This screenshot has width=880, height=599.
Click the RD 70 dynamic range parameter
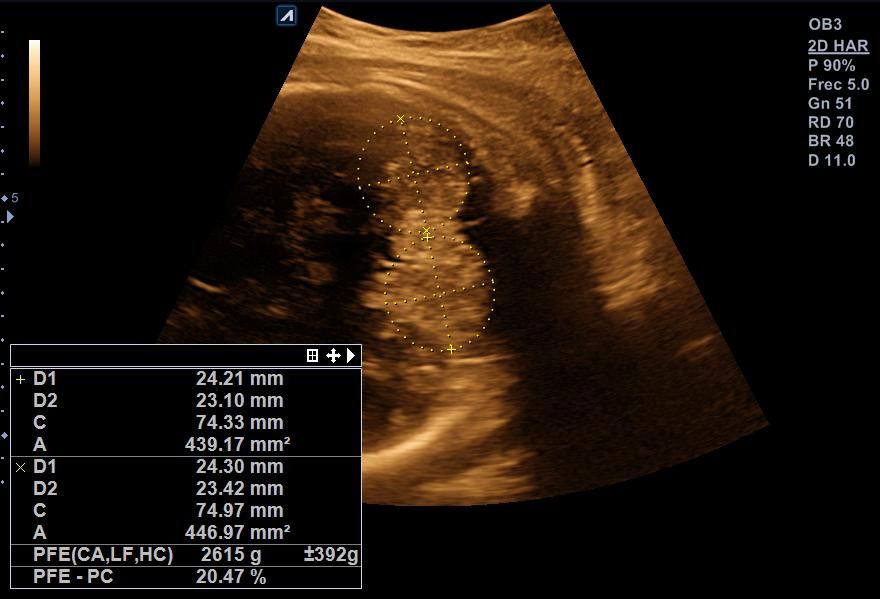point(830,123)
